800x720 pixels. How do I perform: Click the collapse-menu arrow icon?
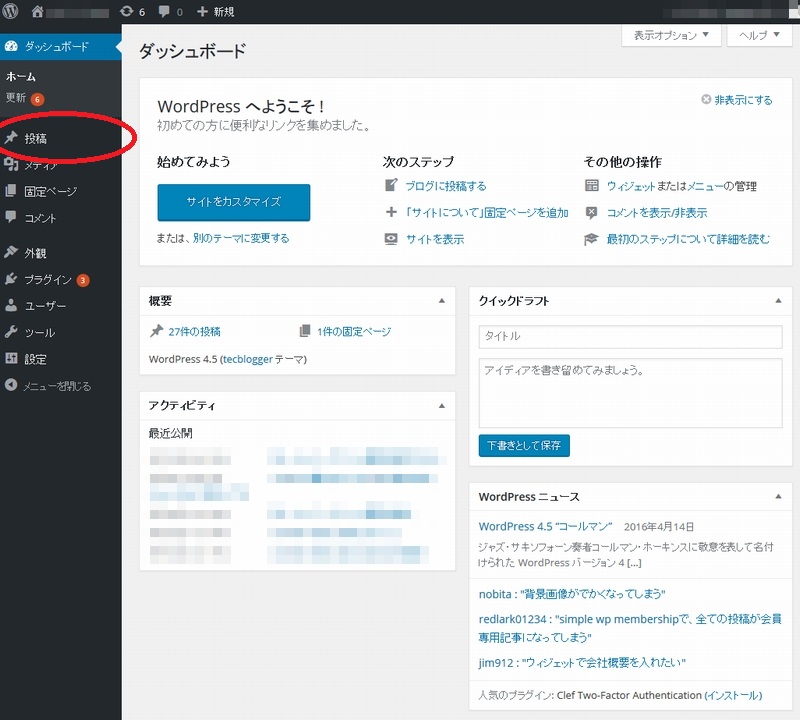[11, 385]
